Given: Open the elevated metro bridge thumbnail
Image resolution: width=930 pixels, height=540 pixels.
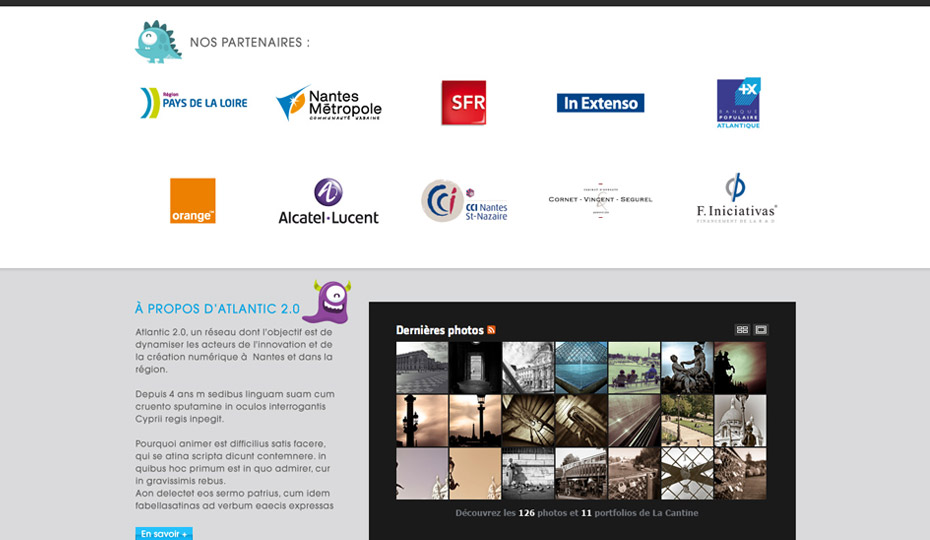Looking at the screenshot, I should (x=581, y=474).
